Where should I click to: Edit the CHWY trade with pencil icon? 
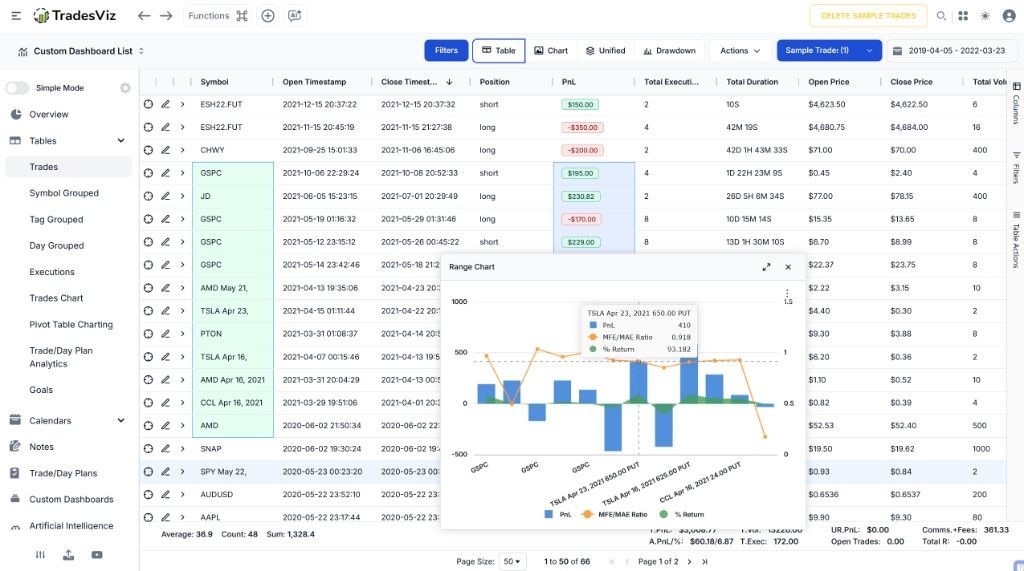(x=165, y=150)
